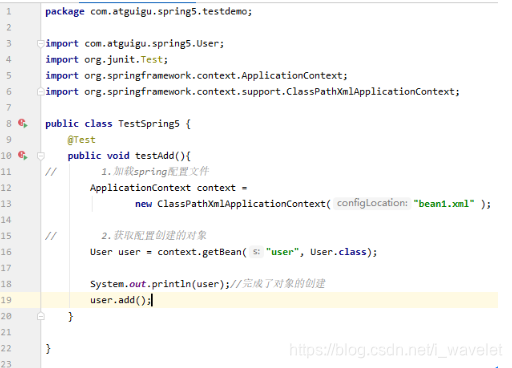The height and width of the screenshot is (368, 512).
Task: Click the testAdd method name
Action: 154,156
